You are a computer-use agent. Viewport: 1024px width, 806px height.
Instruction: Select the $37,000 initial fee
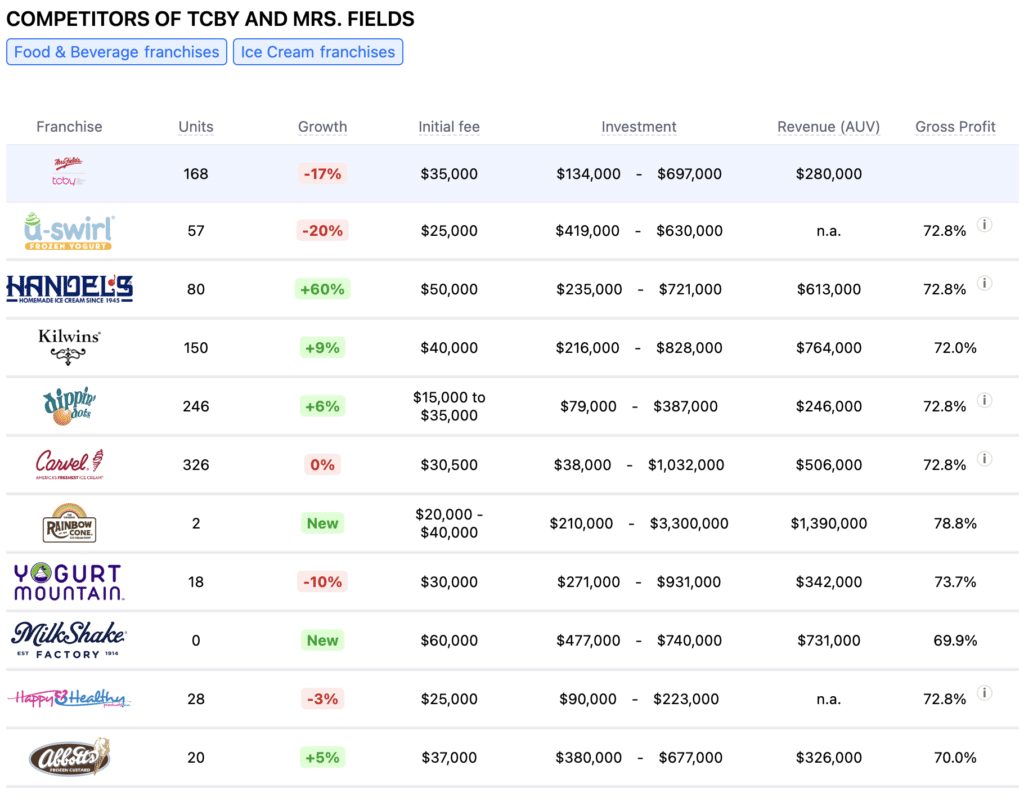pyautogui.click(x=449, y=758)
